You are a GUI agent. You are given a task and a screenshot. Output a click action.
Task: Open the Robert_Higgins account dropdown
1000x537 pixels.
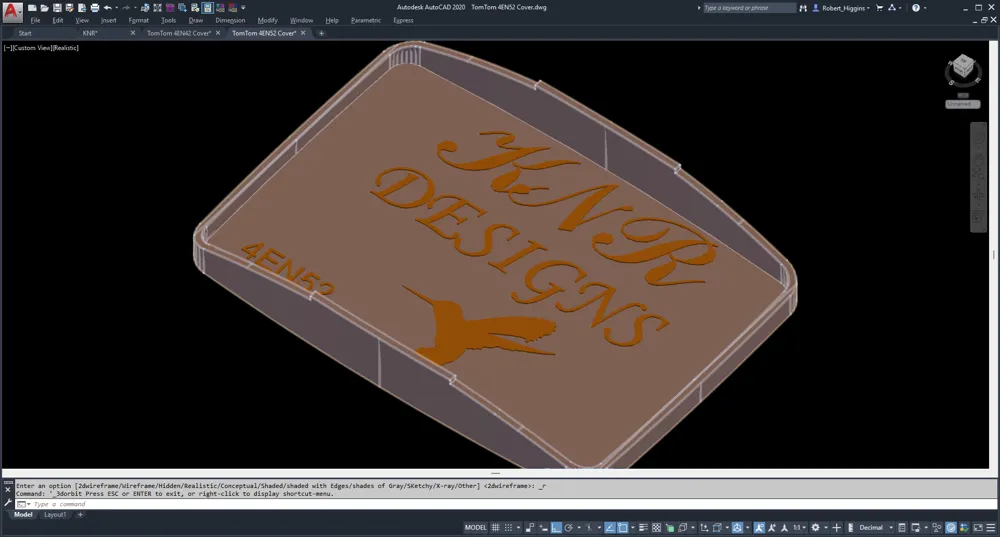tap(842, 8)
